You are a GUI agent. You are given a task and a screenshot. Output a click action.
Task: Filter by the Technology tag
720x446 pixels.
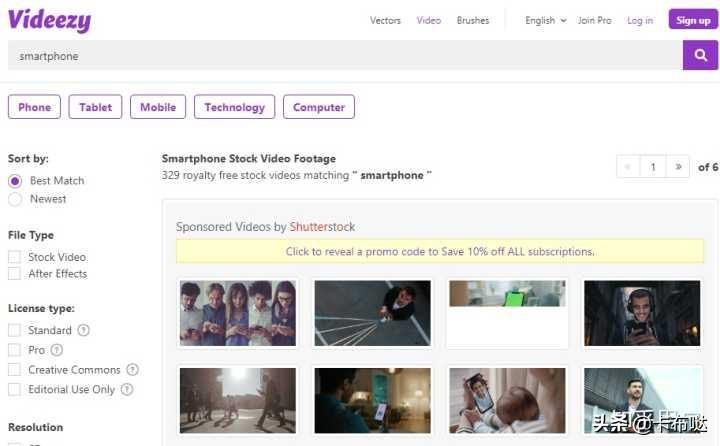(235, 107)
